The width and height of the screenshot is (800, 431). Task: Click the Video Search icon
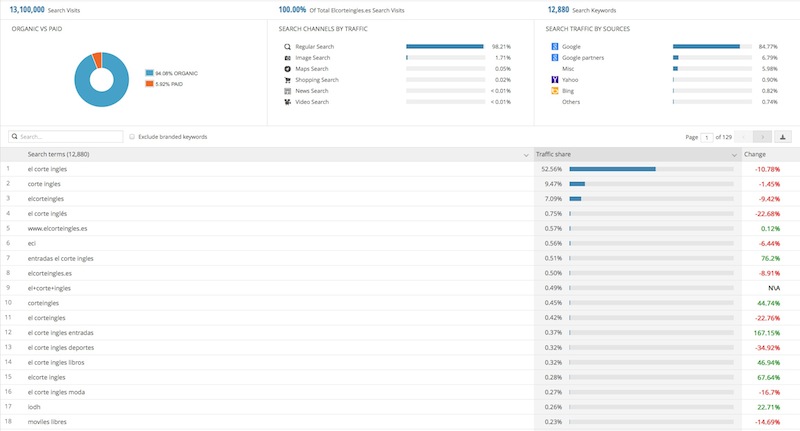[x=287, y=102]
